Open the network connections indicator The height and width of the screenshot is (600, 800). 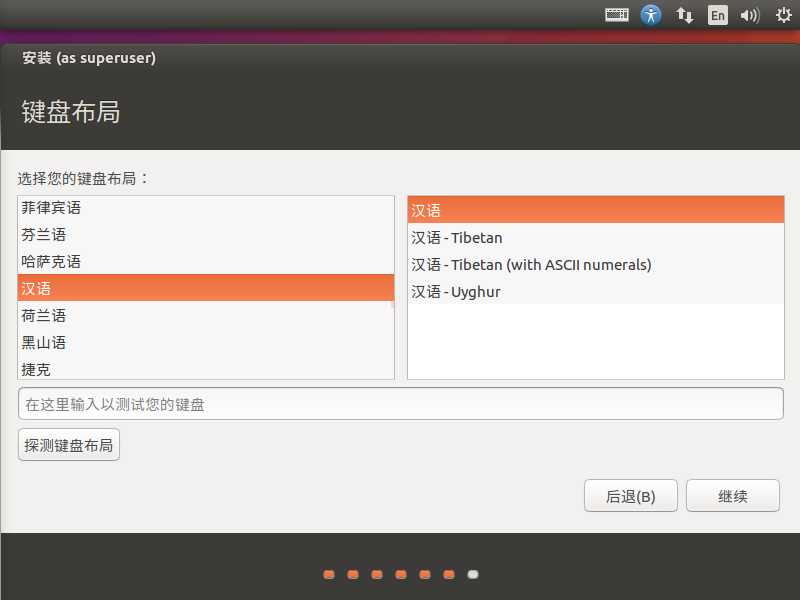tap(684, 15)
